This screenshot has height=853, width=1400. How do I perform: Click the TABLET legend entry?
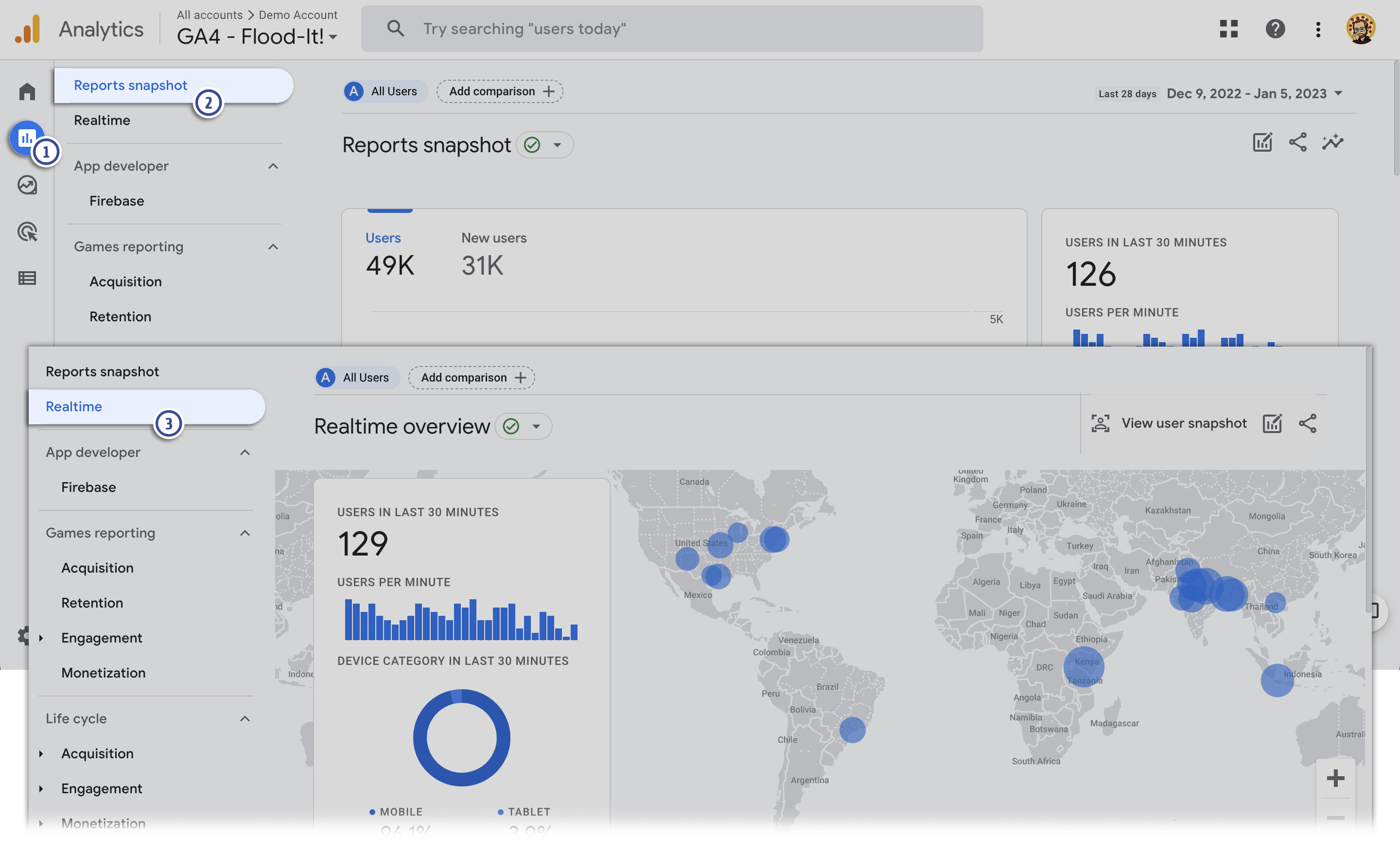(524, 812)
